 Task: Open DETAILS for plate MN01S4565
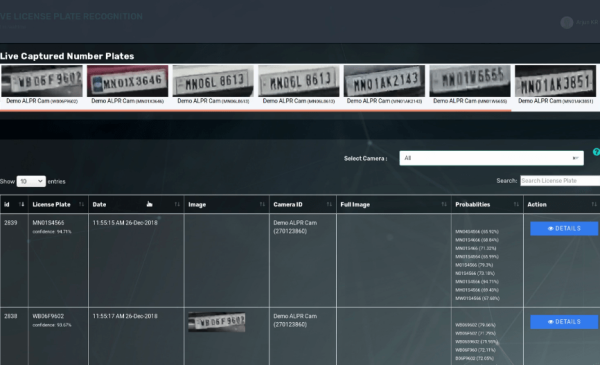click(564, 228)
